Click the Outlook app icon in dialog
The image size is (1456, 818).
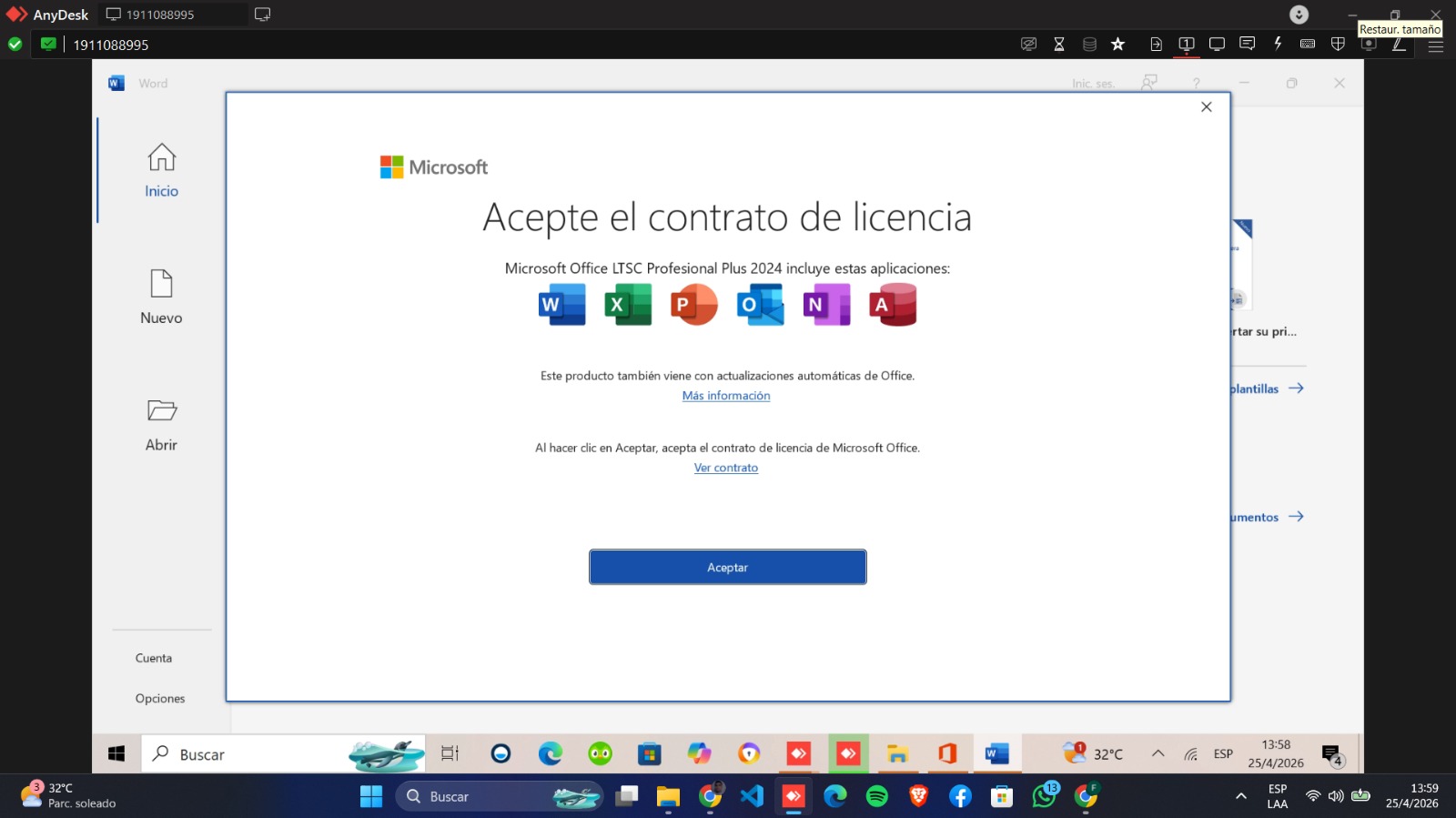click(x=761, y=305)
